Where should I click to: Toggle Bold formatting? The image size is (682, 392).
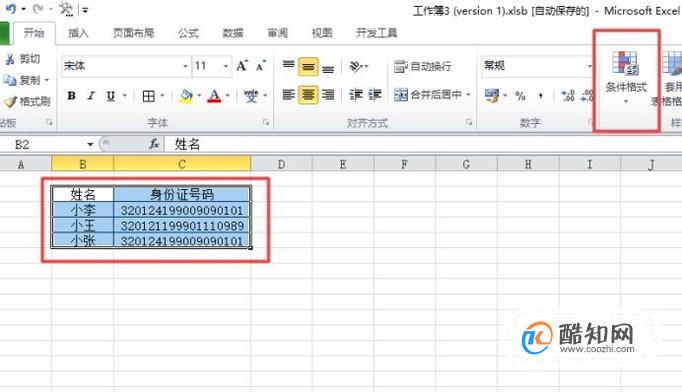point(72,96)
